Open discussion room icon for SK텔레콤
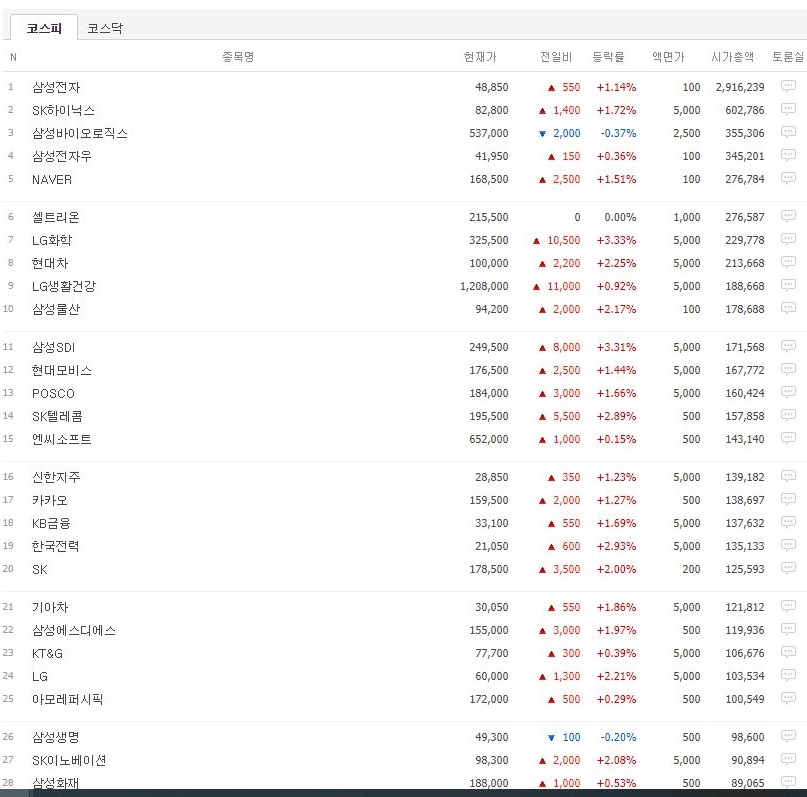Image resolution: width=807 pixels, height=797 pixels. click(788, 415)
